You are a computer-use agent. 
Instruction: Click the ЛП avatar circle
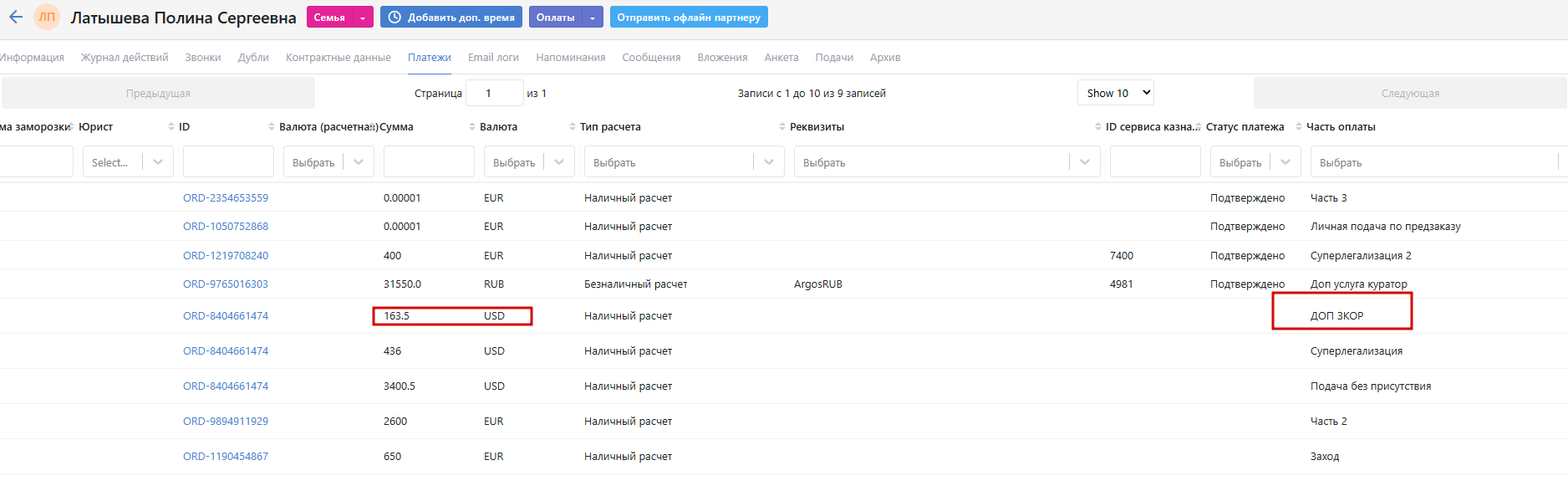(47, 17)
